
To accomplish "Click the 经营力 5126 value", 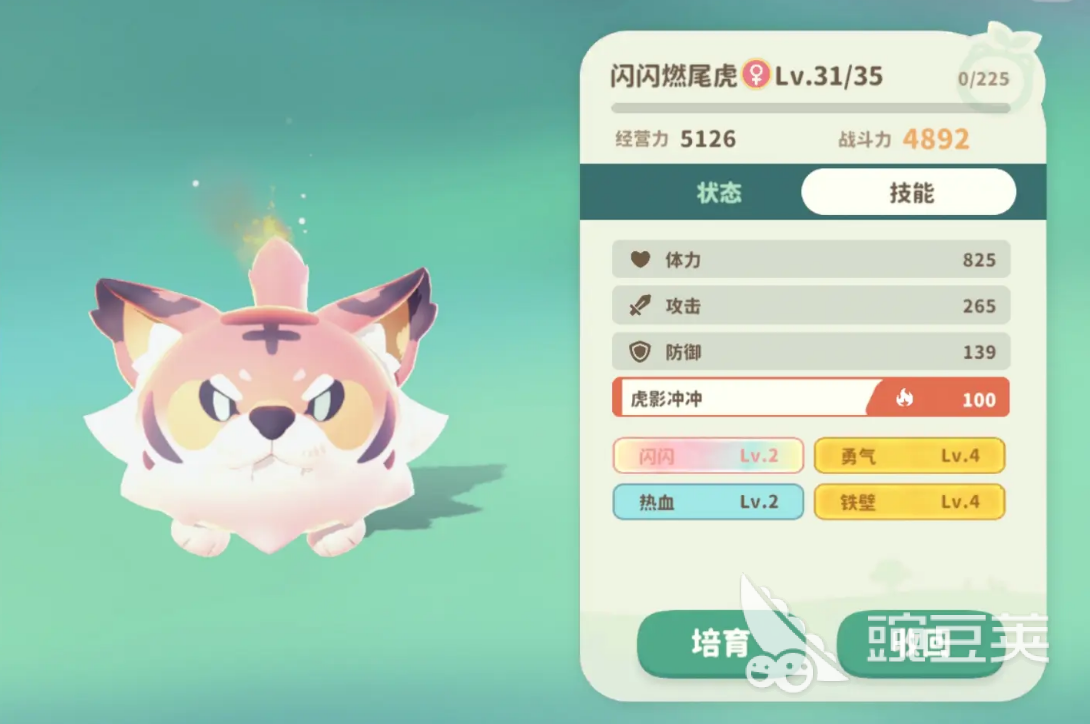I will (x=708, y=139).
